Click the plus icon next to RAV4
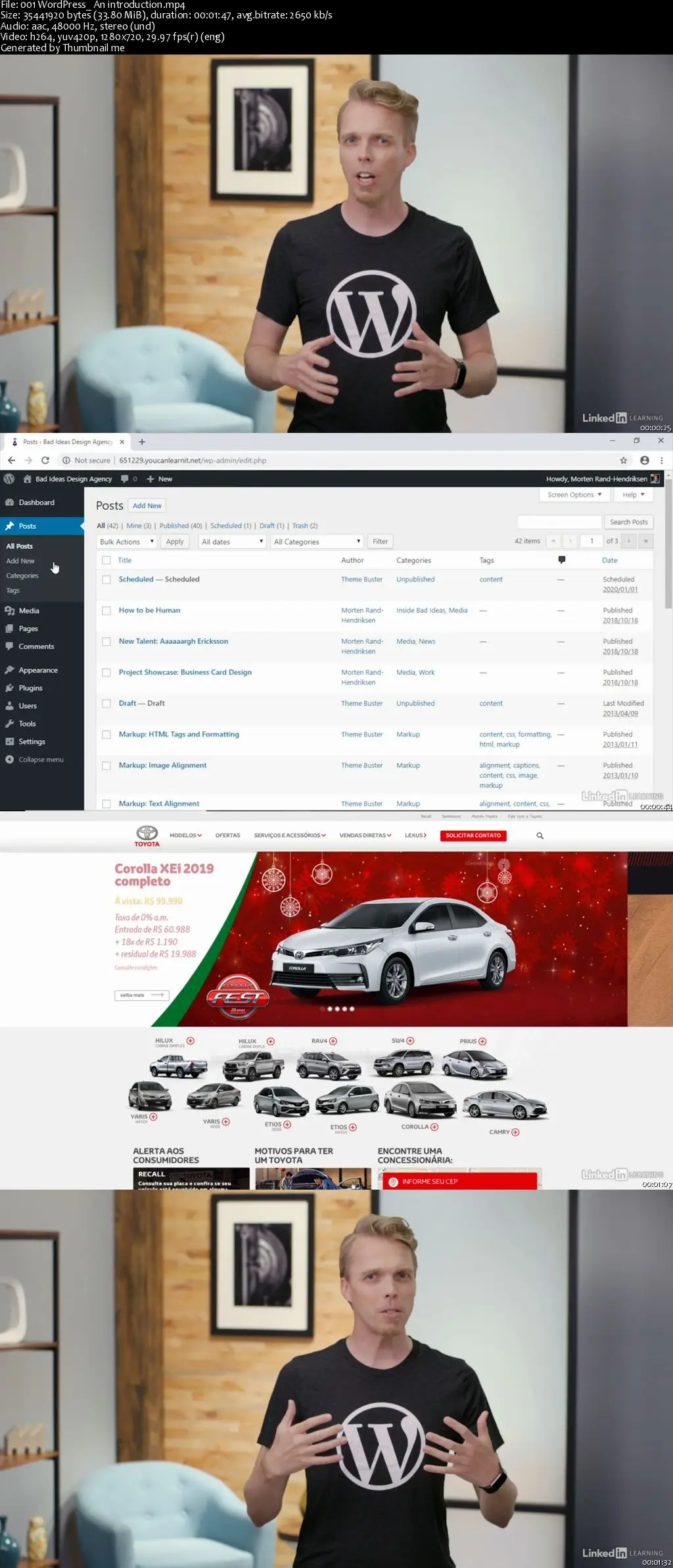673x1568 pixels. coord(333,1041)
